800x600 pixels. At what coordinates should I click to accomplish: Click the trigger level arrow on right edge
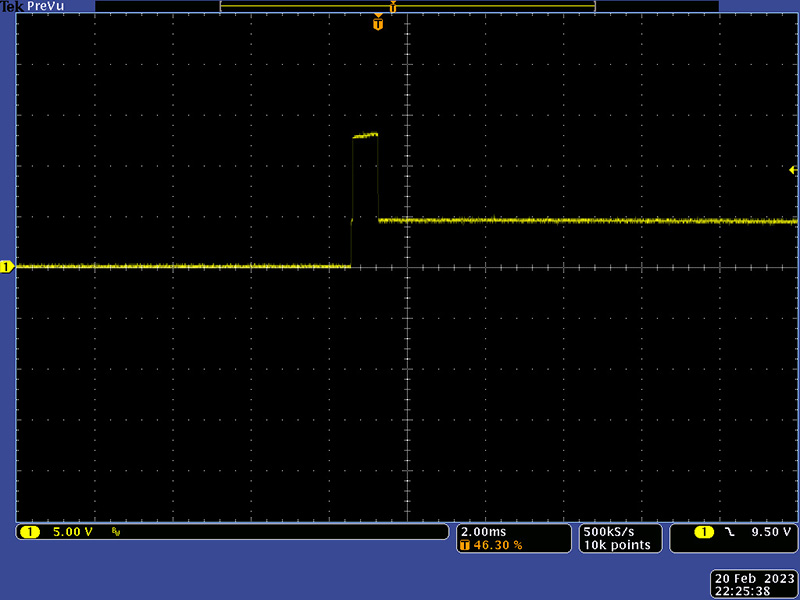point(793,170)
